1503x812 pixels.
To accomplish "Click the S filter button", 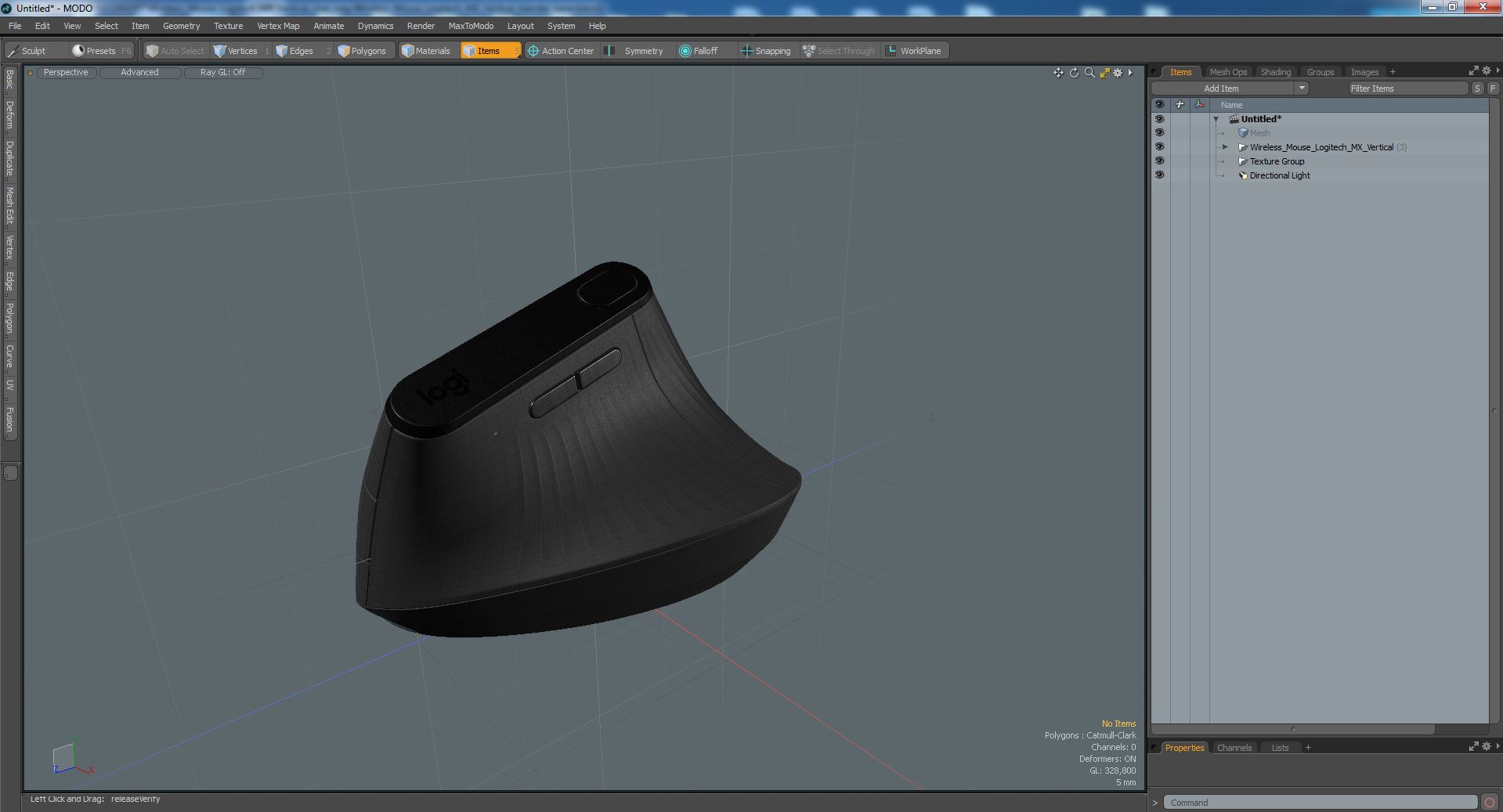I will coord(1477,88).
